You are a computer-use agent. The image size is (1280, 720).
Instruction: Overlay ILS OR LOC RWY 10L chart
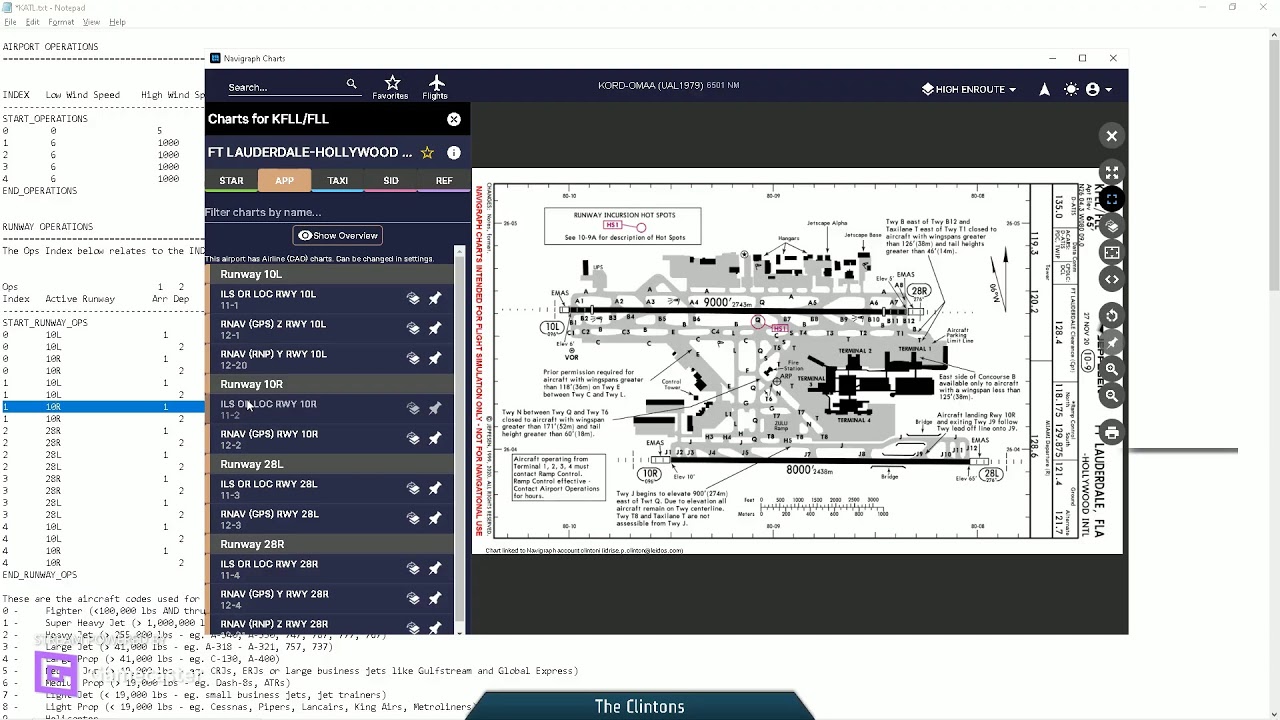click(x=413, y=298)
